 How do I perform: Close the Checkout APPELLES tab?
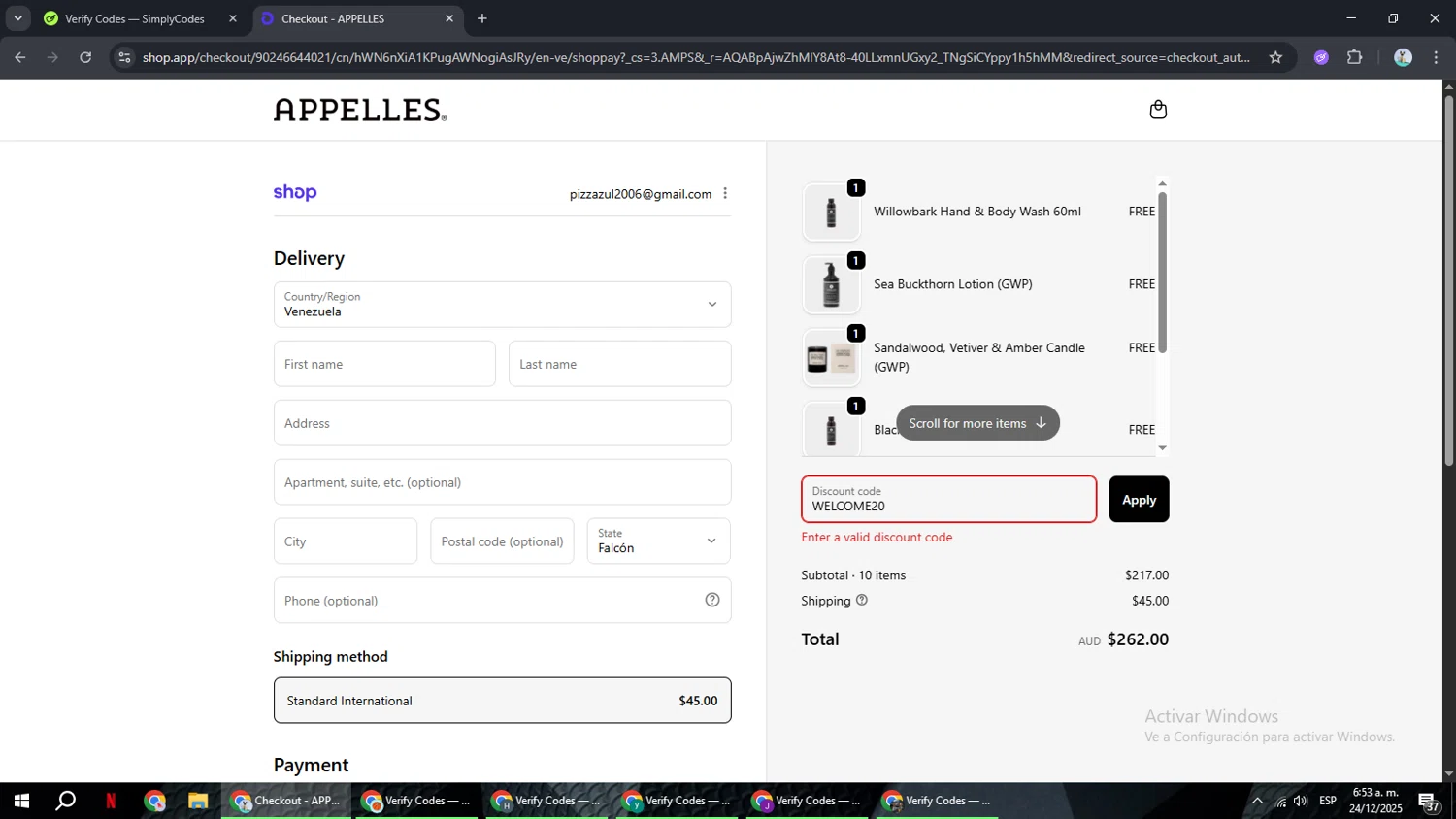pyautogui.click(x=449, y=18)
